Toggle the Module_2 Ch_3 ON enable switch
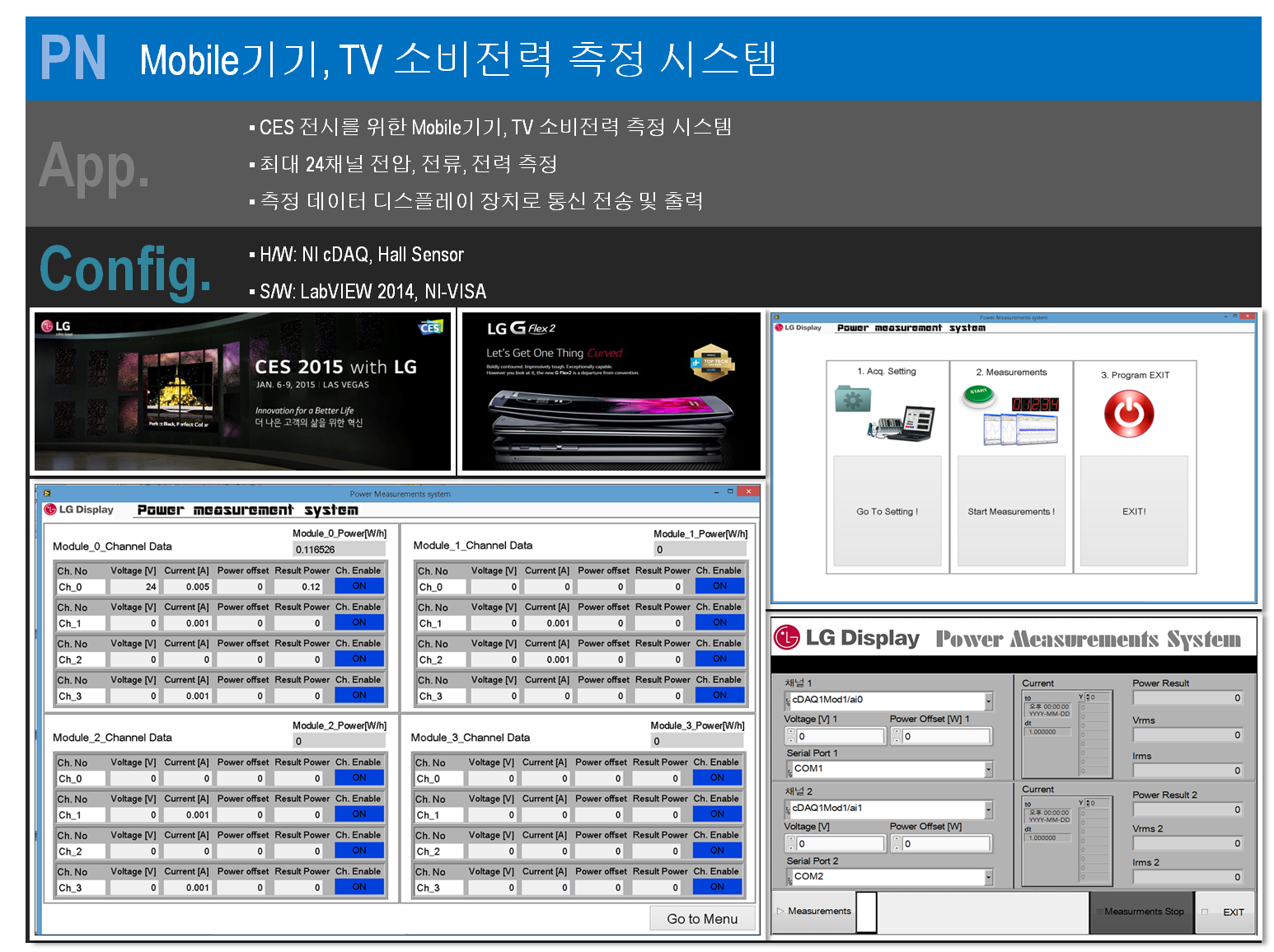This screenshot has height=952, width=1274. pyautogui.click(x=359, y=887)
